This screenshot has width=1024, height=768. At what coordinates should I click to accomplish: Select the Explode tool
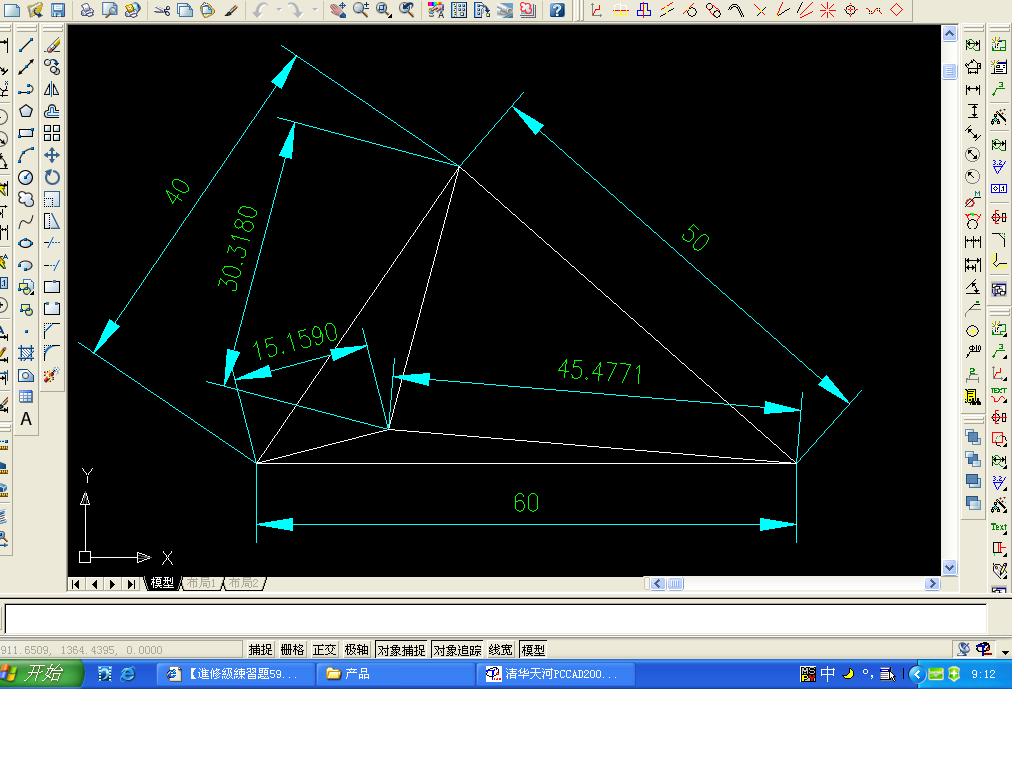(52, 376)
